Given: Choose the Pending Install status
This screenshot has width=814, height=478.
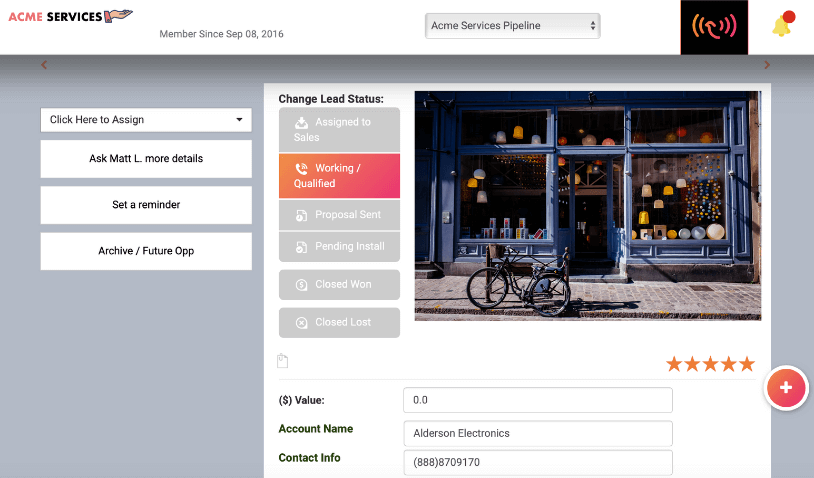Looking at the screenshot, I should click(340, 247).
